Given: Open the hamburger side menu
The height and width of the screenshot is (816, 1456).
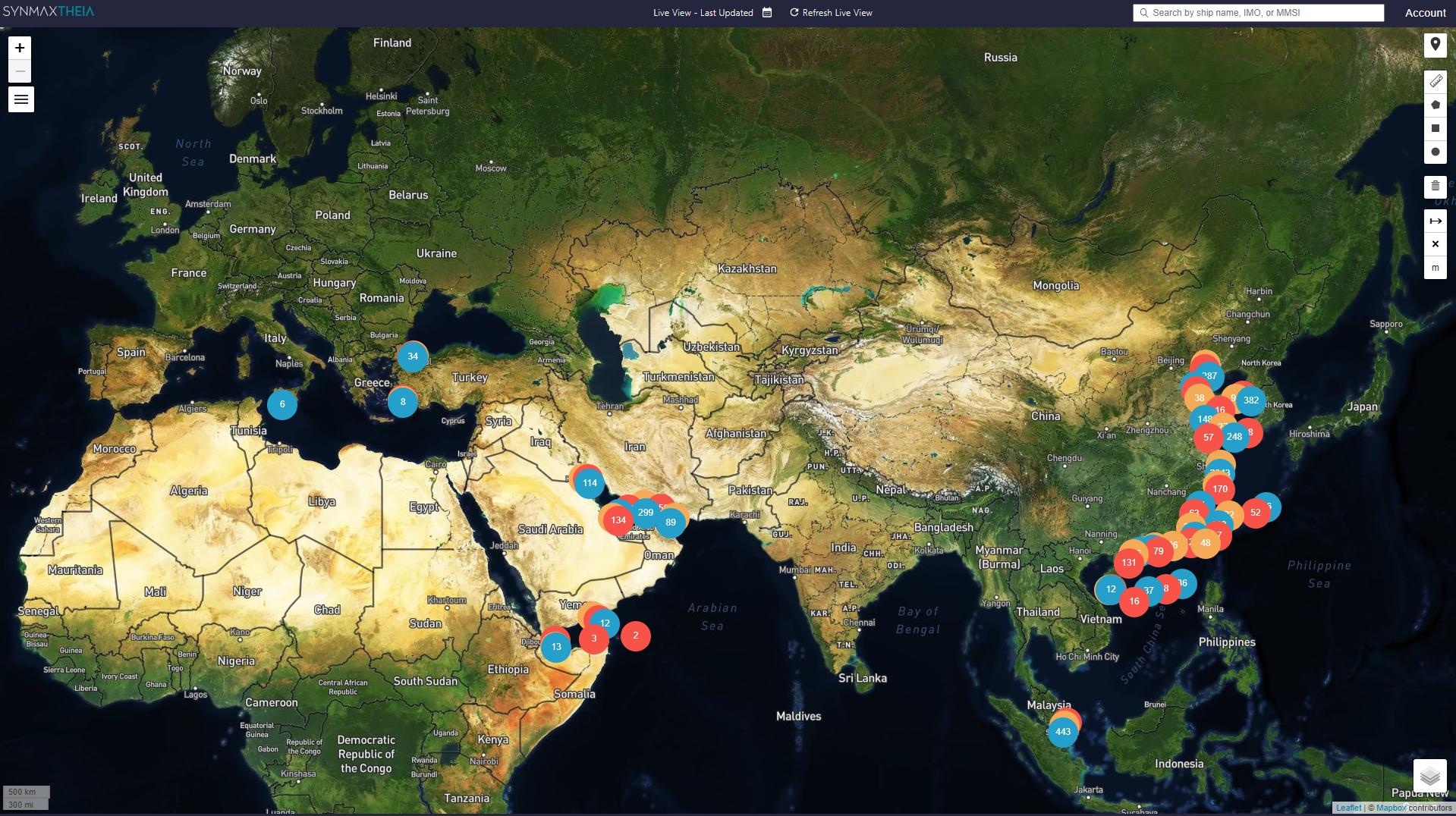Looking at the screenshot, I should 21,99.
